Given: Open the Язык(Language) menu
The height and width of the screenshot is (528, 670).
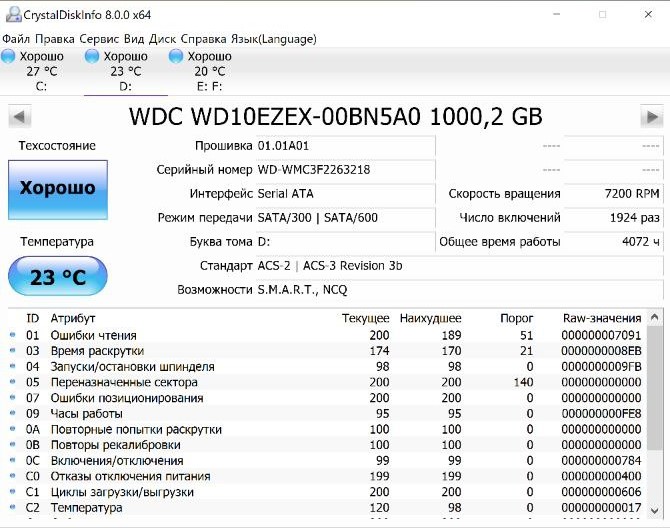Looking at the screenshot, I should (274, 39).
